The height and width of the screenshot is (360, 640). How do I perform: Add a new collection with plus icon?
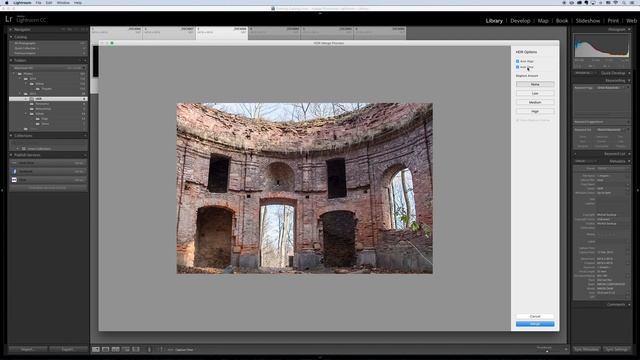click(84, 136)
